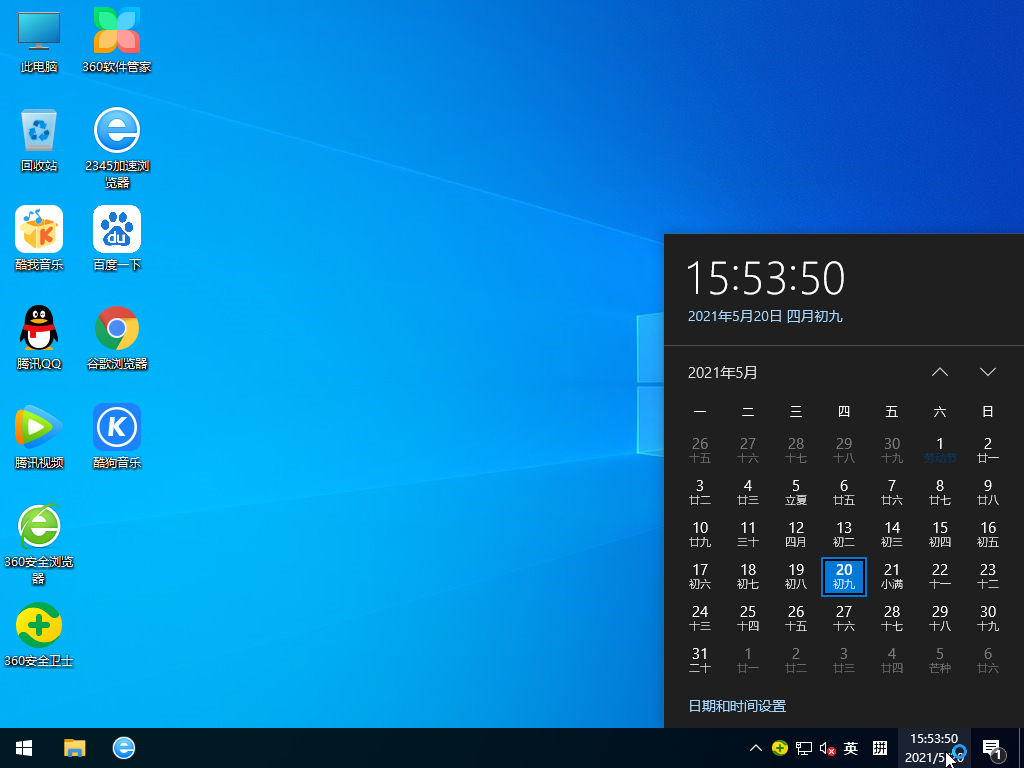1024x768 pixels.
Task: Click the 2021年5月20日 四月初九 date text
Action: (765, 317)
